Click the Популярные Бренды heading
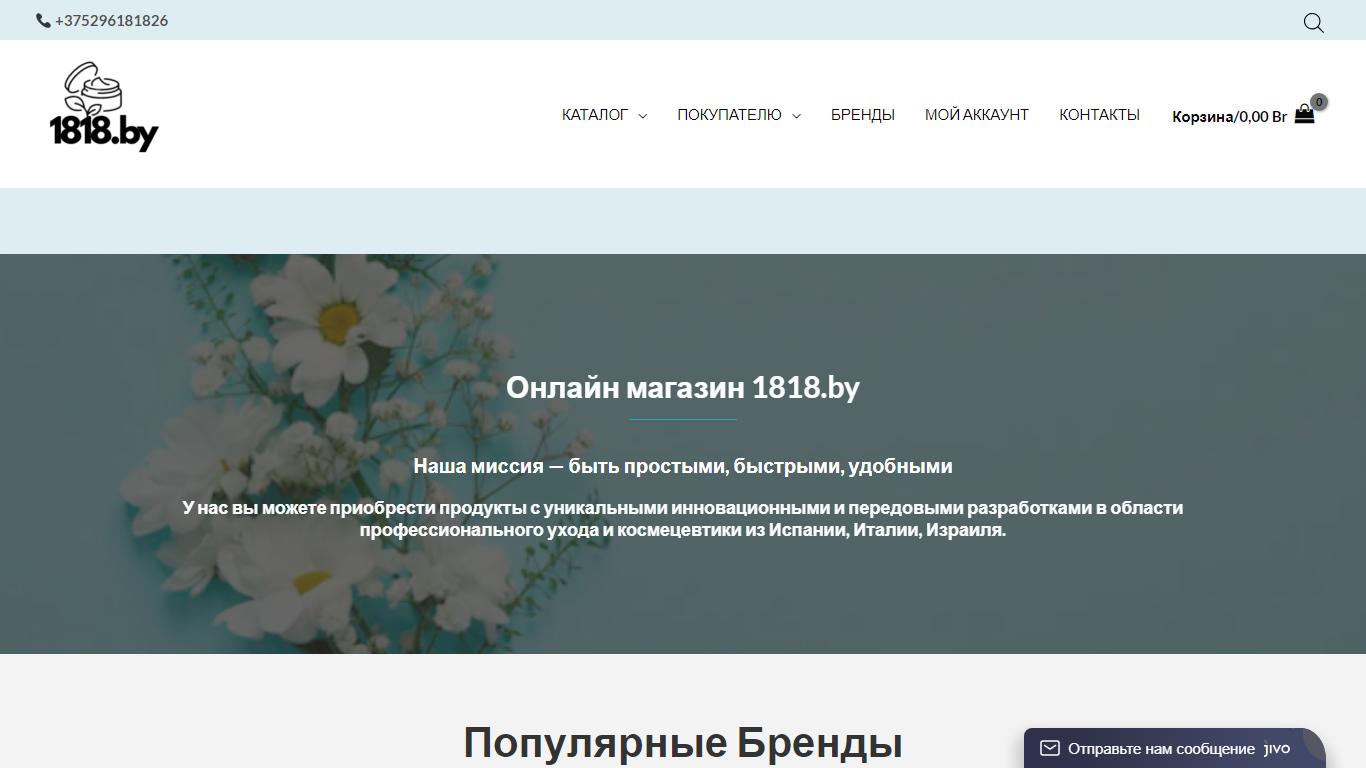This screenshot has height=768, width=1366. (683, 744)
